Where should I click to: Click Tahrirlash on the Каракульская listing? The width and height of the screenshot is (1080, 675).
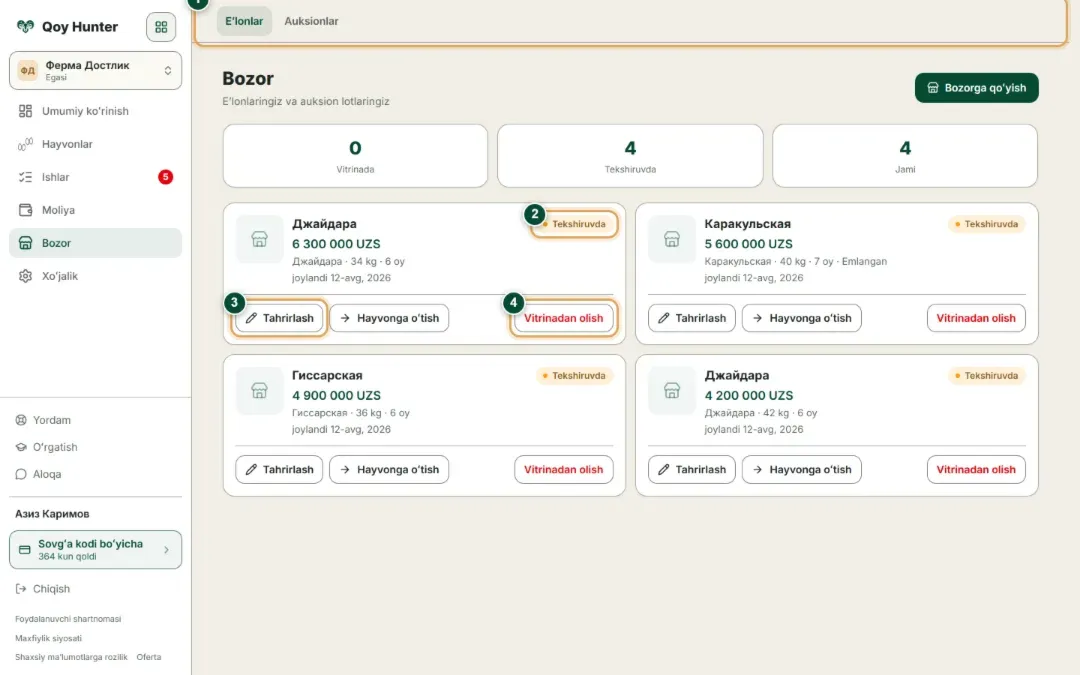[x=692, y=318]
